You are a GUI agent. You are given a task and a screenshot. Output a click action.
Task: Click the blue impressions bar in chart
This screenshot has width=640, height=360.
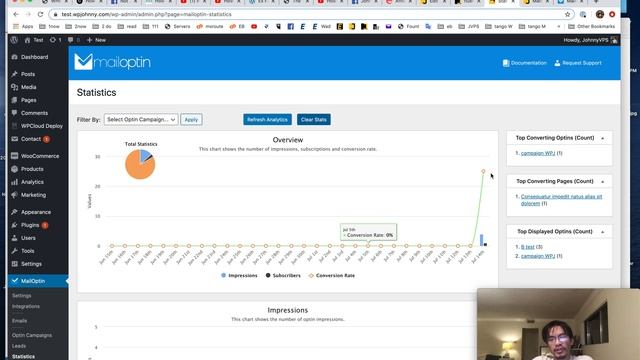coord(482,240)
